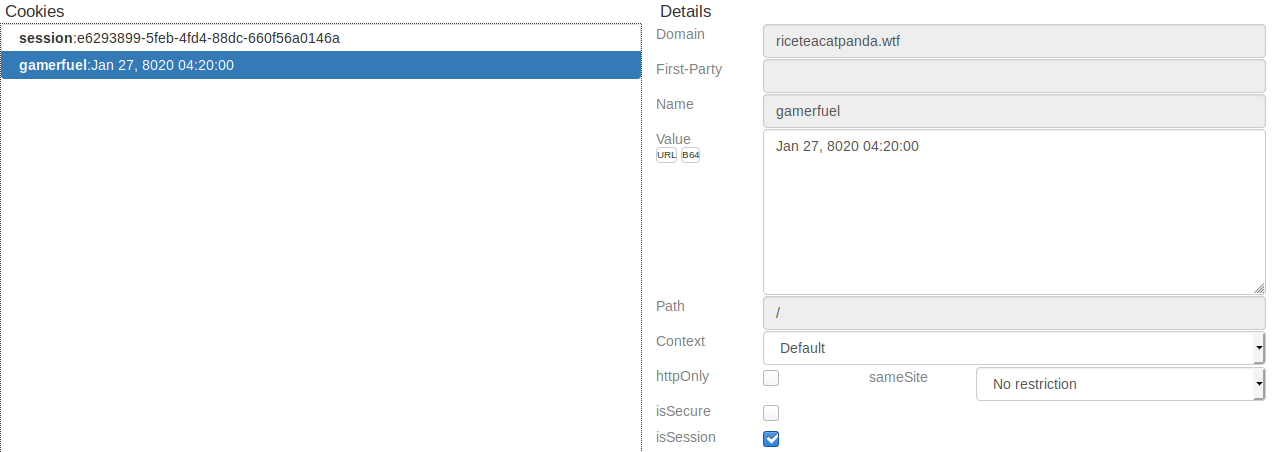Grab the Value text area resize handle
This screenshot has height=452, width=1278.
pos(1259,288)
